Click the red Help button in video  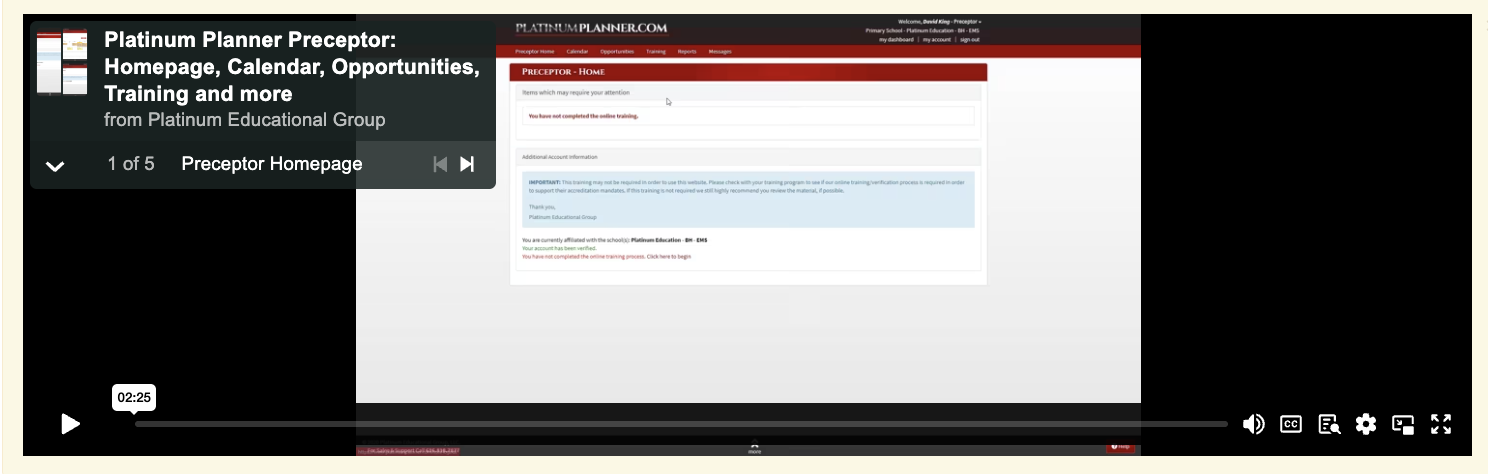[x=1120, y=447]
